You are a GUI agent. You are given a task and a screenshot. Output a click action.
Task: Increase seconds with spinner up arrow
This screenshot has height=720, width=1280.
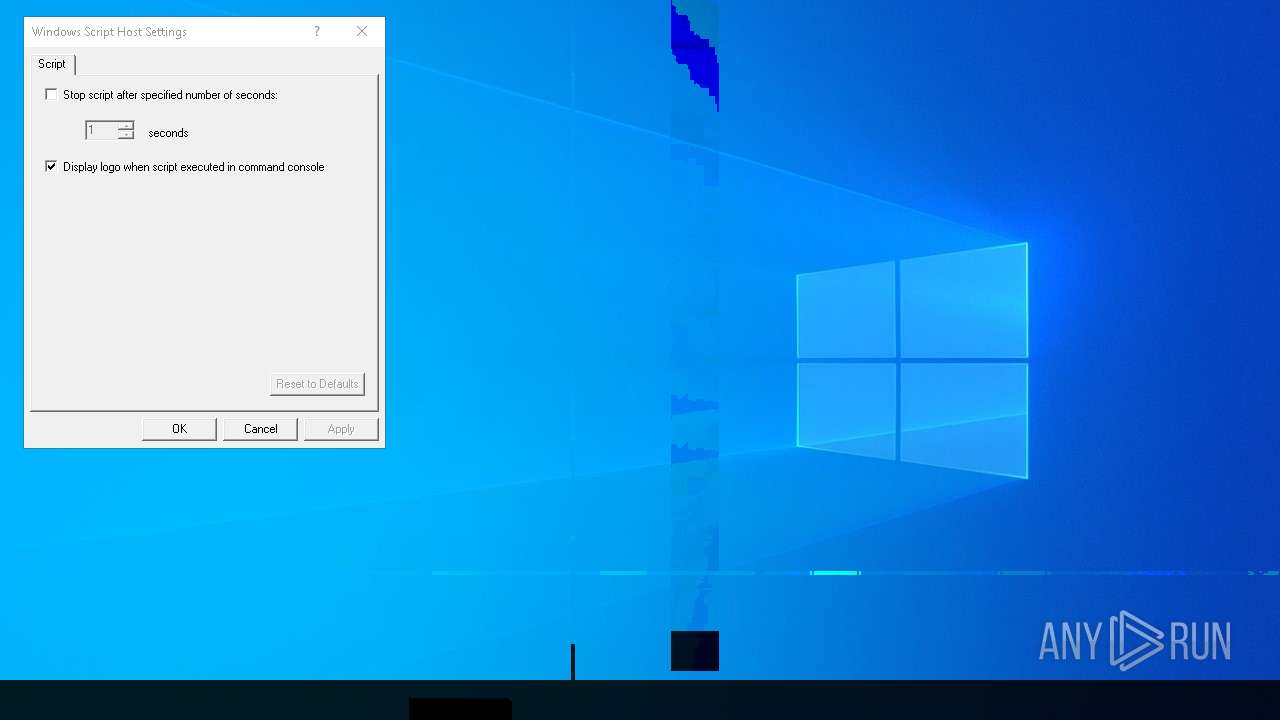click(126, 126)
